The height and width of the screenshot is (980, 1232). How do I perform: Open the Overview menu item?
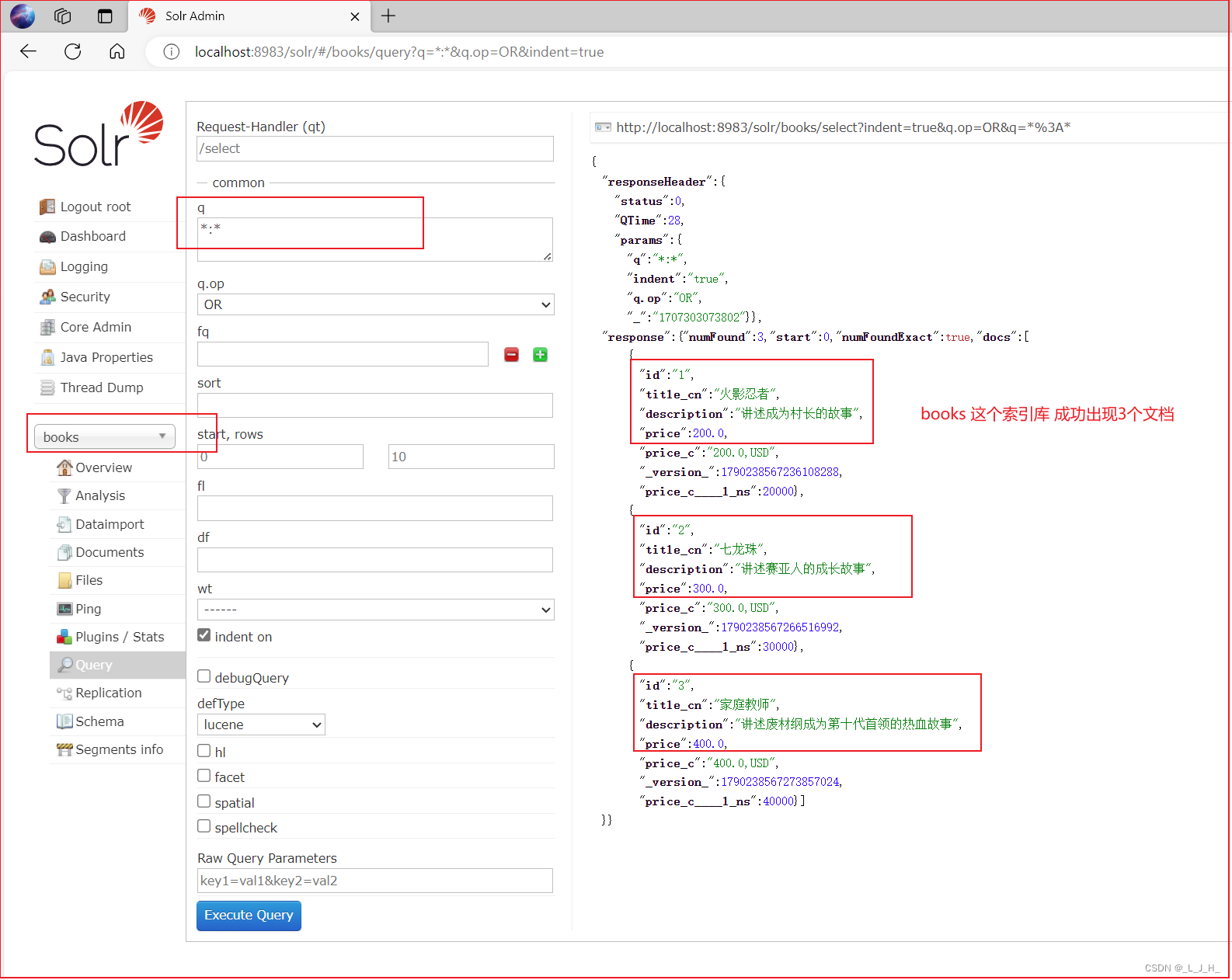tap(104, 467)
